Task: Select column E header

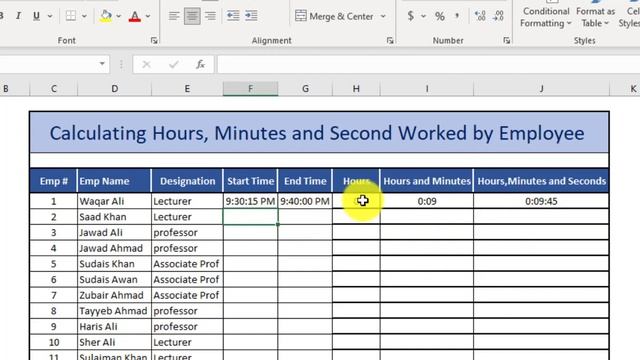Action: (187, 89)
